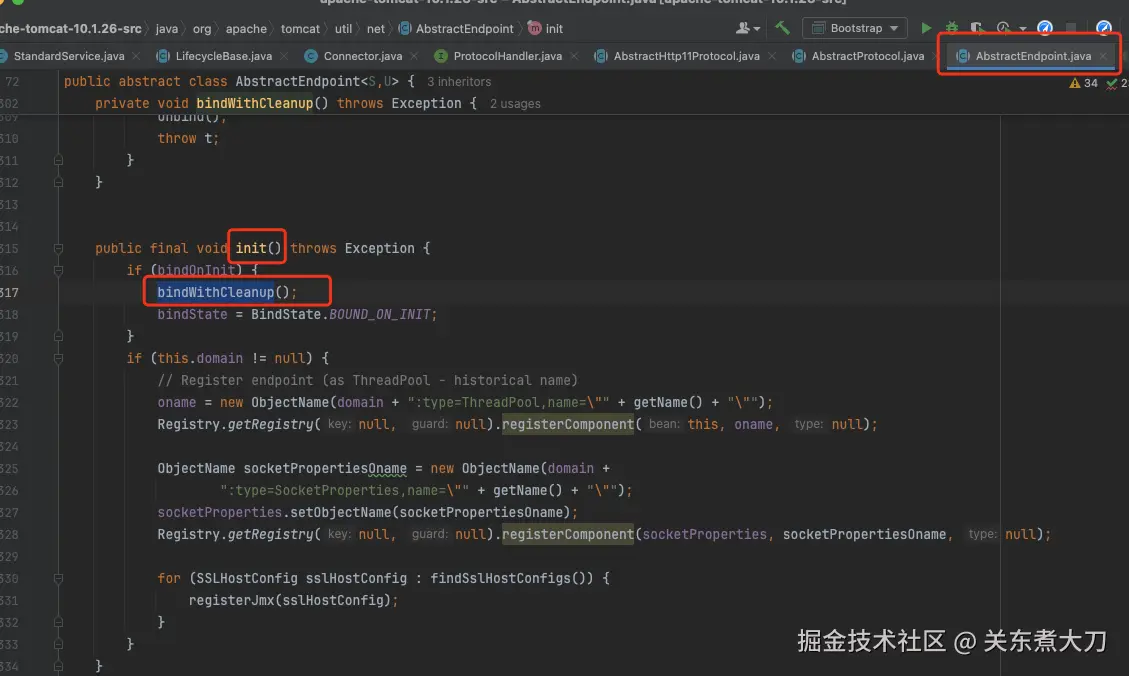Viewport: 1129px width, 676px height.
Task: Select the AbstractEndpoint.java tab
Action: pos(1033,56)
